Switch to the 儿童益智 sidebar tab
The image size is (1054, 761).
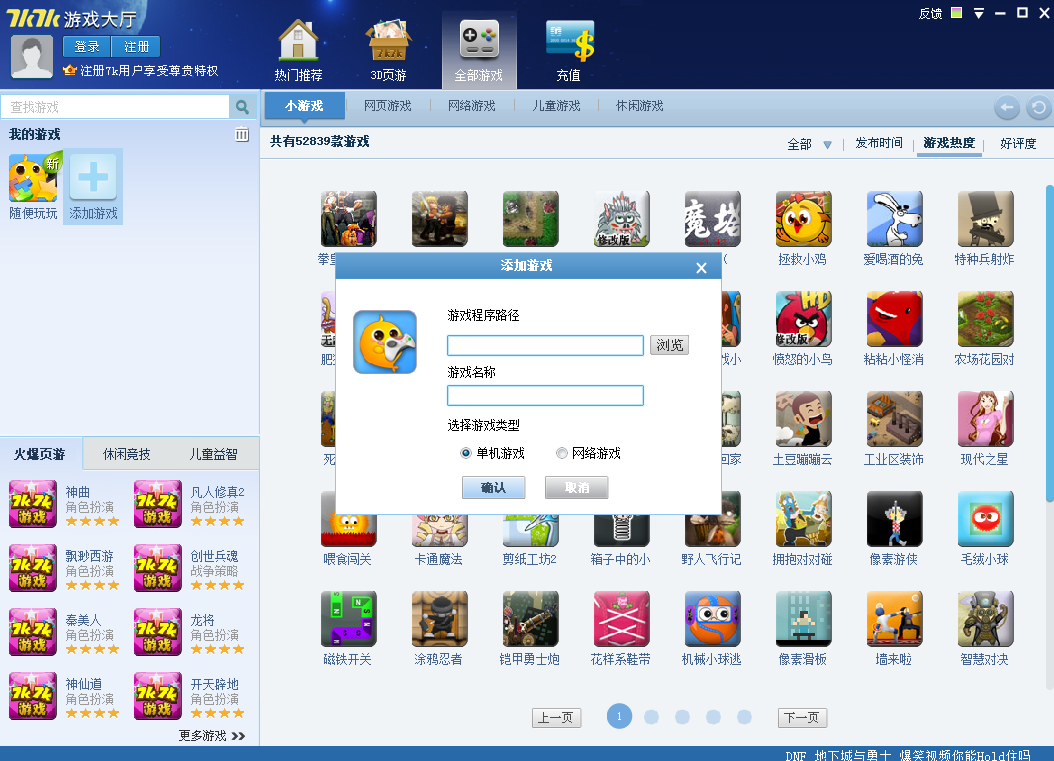point(213,454)
